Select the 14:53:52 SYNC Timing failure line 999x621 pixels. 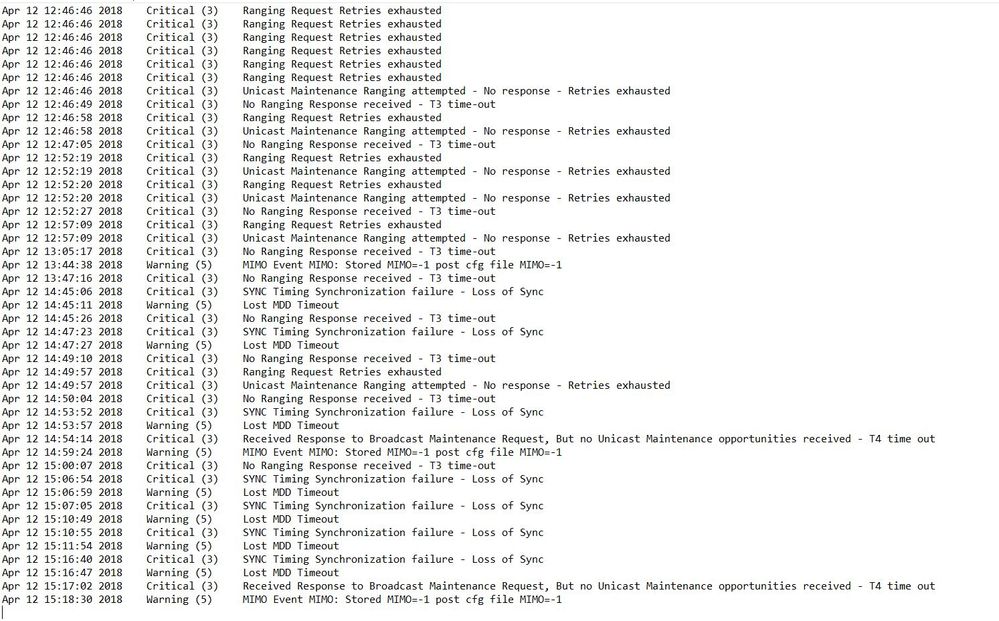[393, 412]
